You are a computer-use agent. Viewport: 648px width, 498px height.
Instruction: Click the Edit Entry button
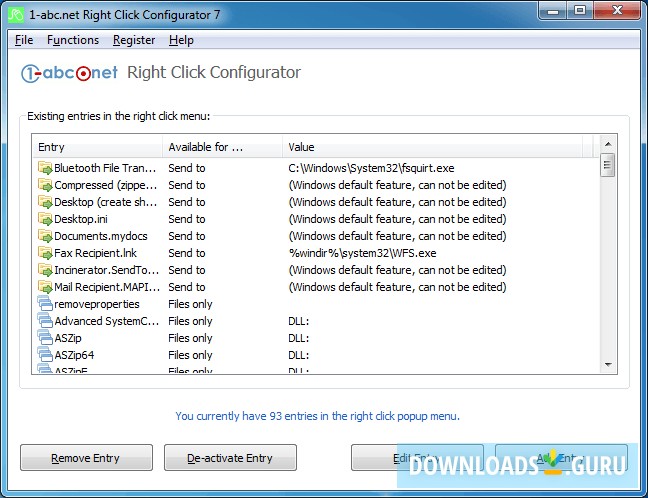pos(417,458)
